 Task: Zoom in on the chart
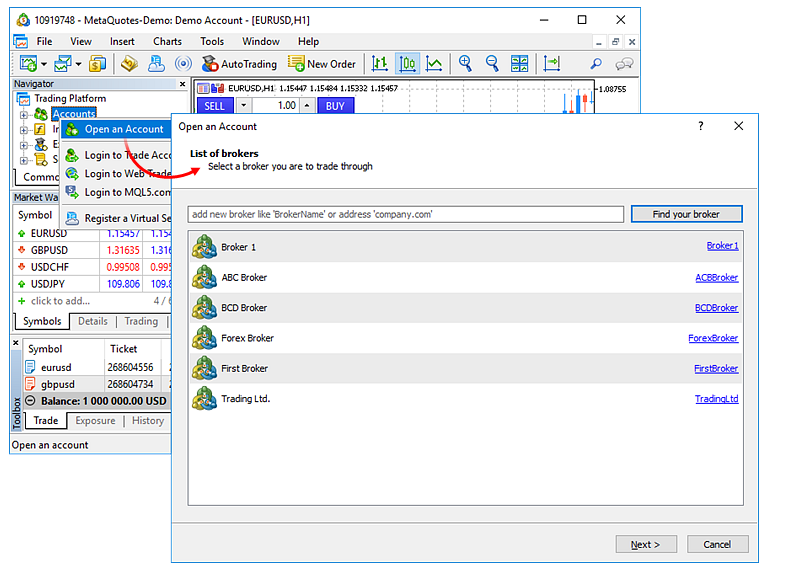465,64
